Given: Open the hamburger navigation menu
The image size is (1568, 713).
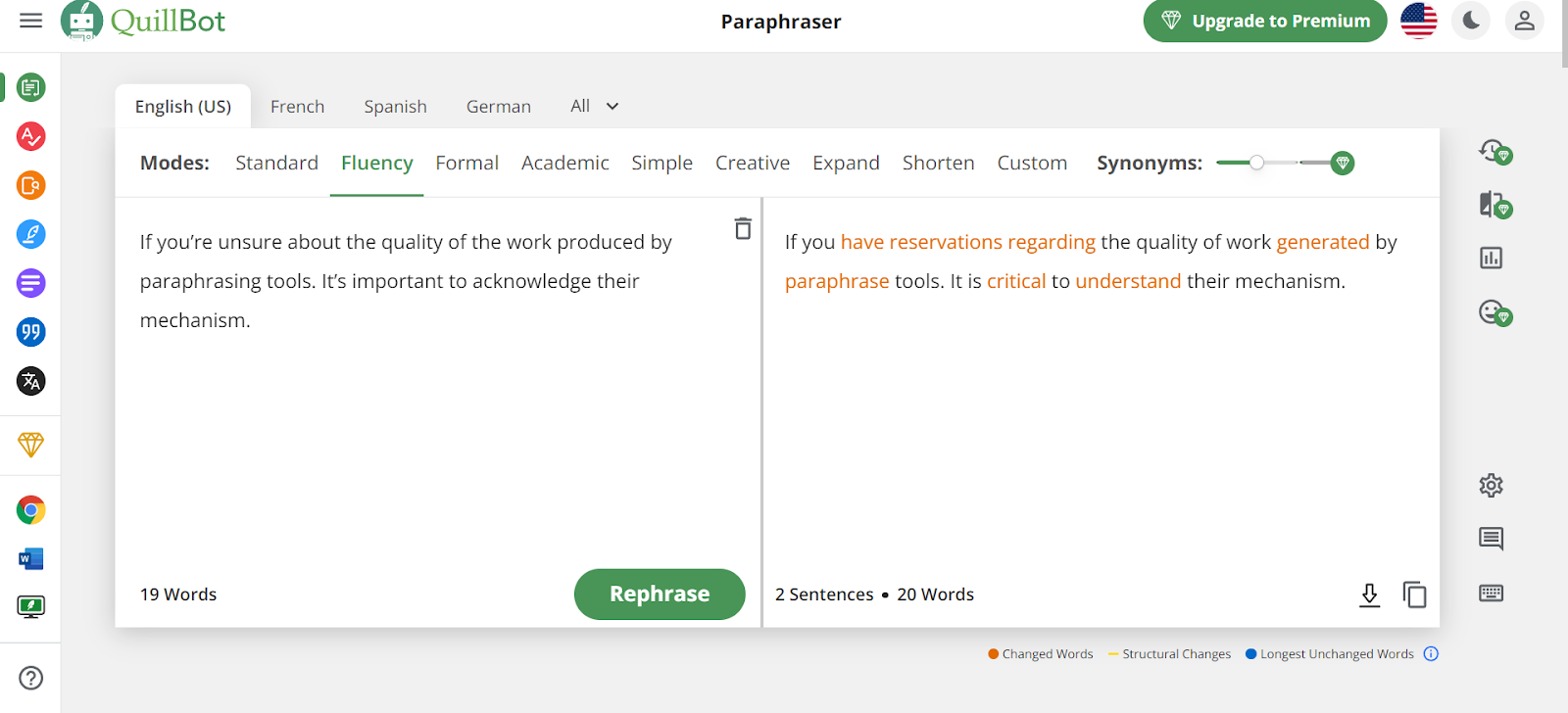Looking at the screenshot, I should (x=31, y=21).
